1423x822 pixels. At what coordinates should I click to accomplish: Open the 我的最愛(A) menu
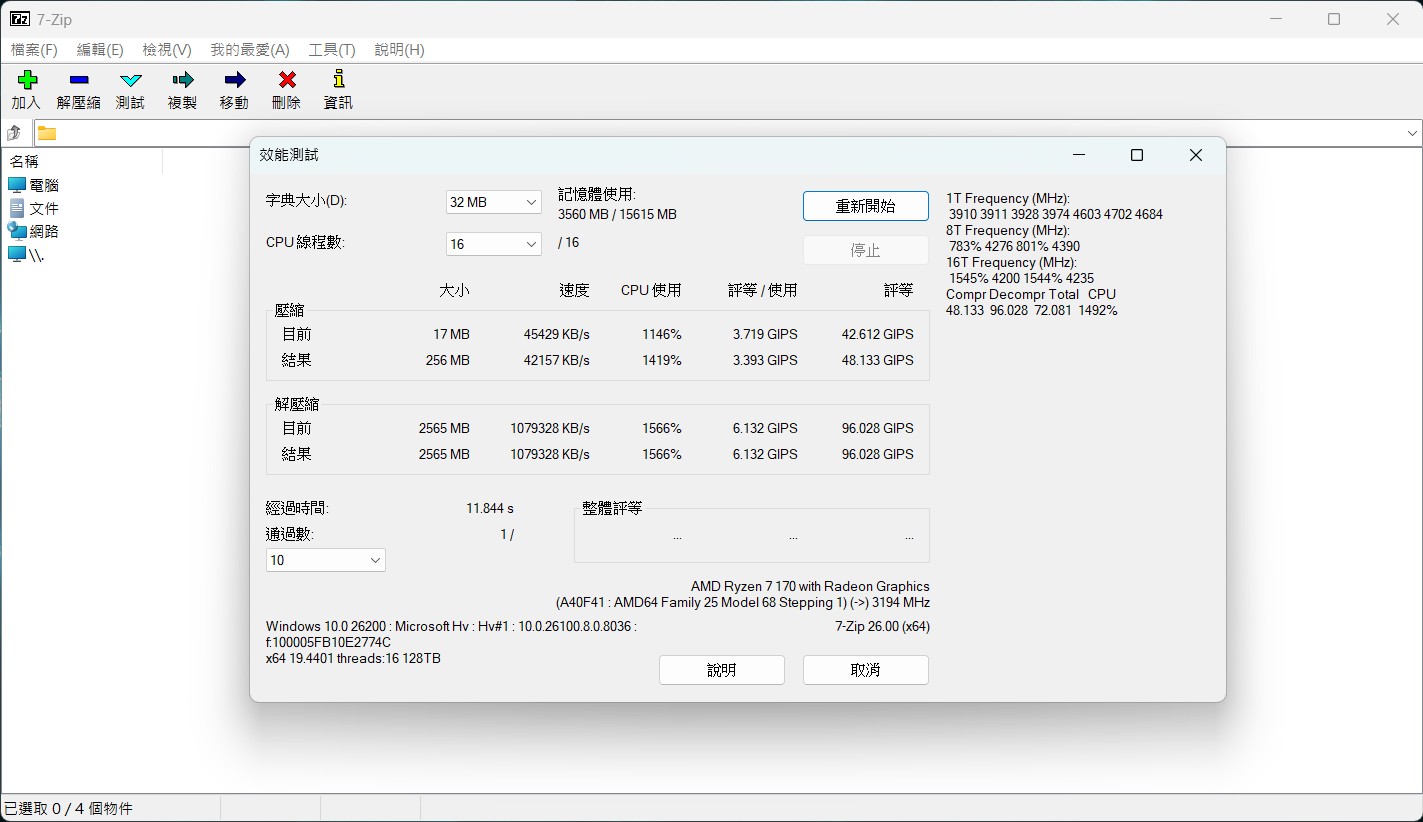pos(250,50)
